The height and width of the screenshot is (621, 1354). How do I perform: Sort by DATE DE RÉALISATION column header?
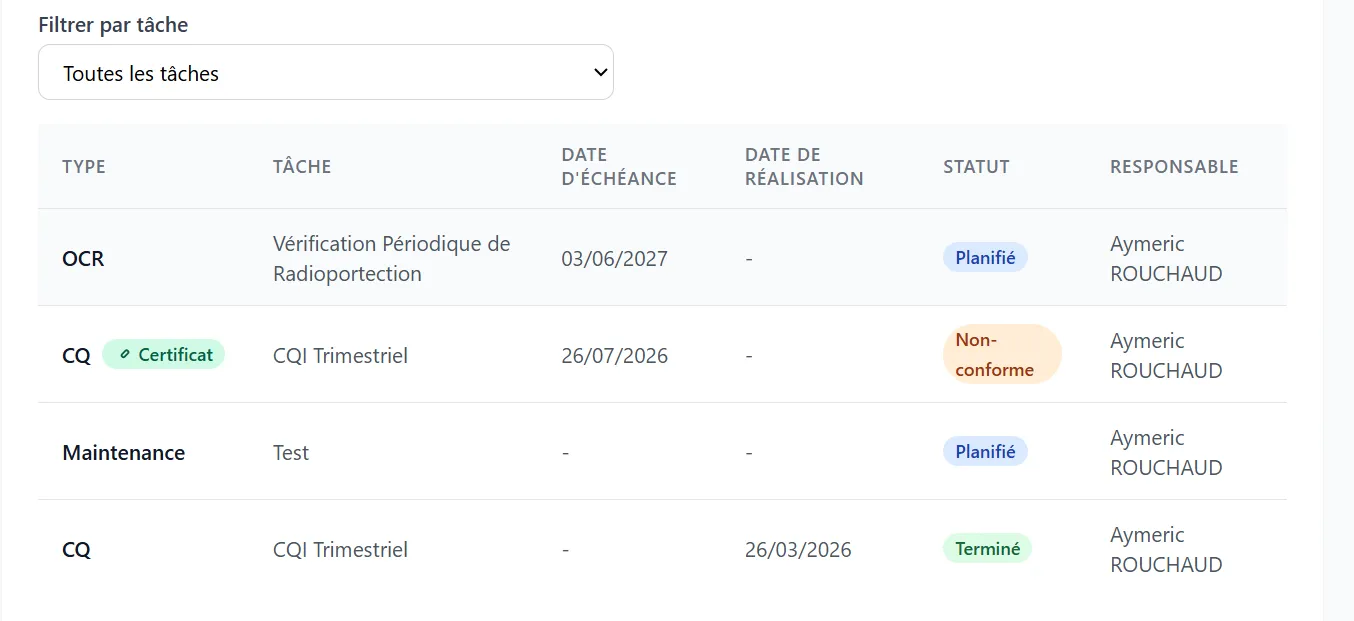(x=804, y=166)
